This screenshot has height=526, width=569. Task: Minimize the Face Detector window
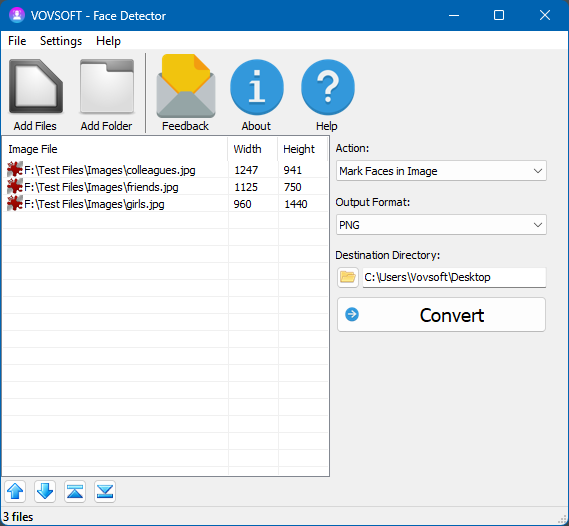pyautogui.click(x=454, y=15)
